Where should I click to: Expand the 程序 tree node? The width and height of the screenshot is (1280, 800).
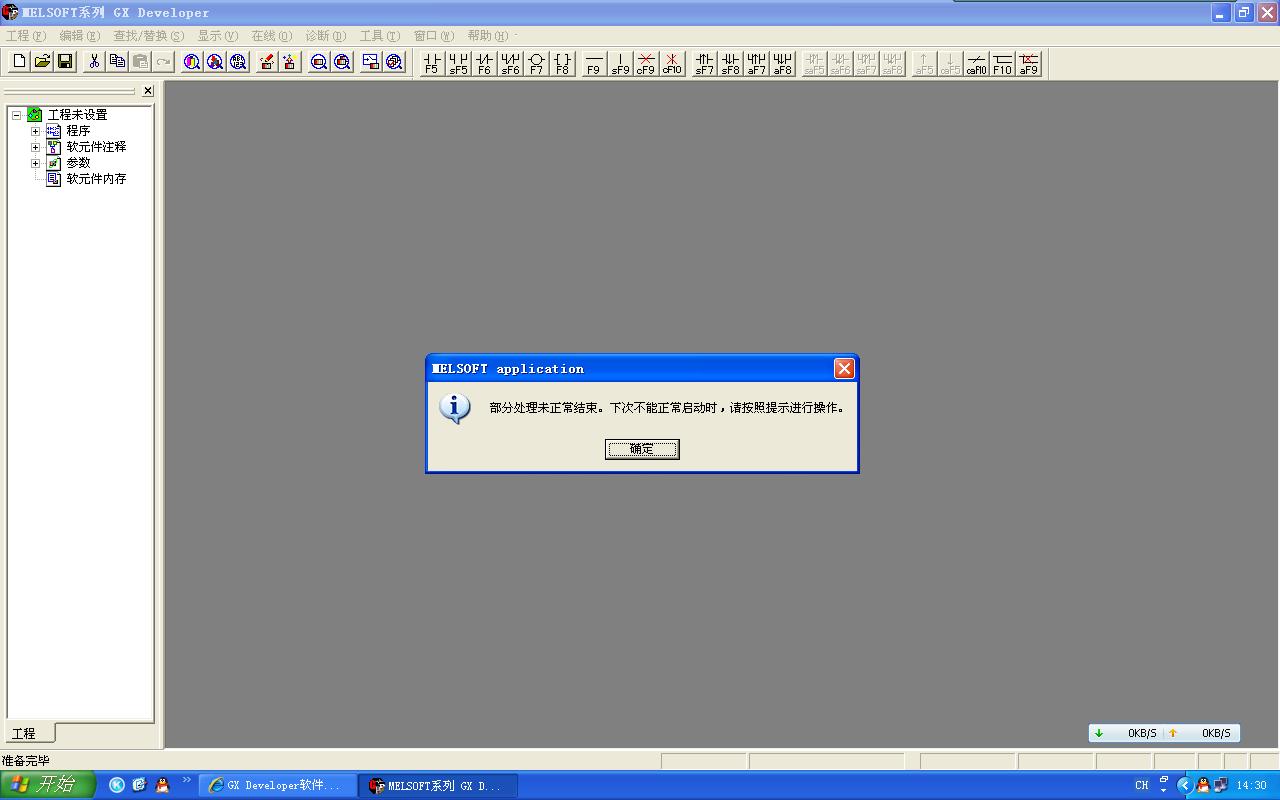36,131
